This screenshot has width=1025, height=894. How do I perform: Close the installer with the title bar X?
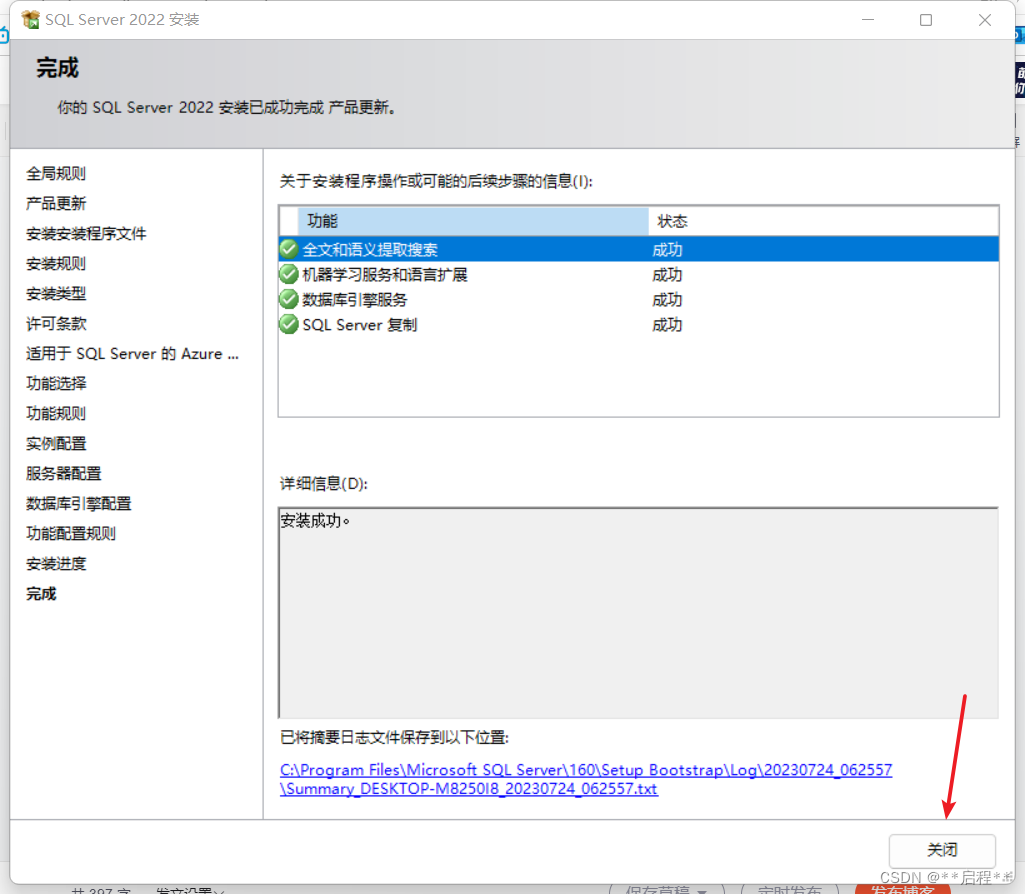coord(984,20)
